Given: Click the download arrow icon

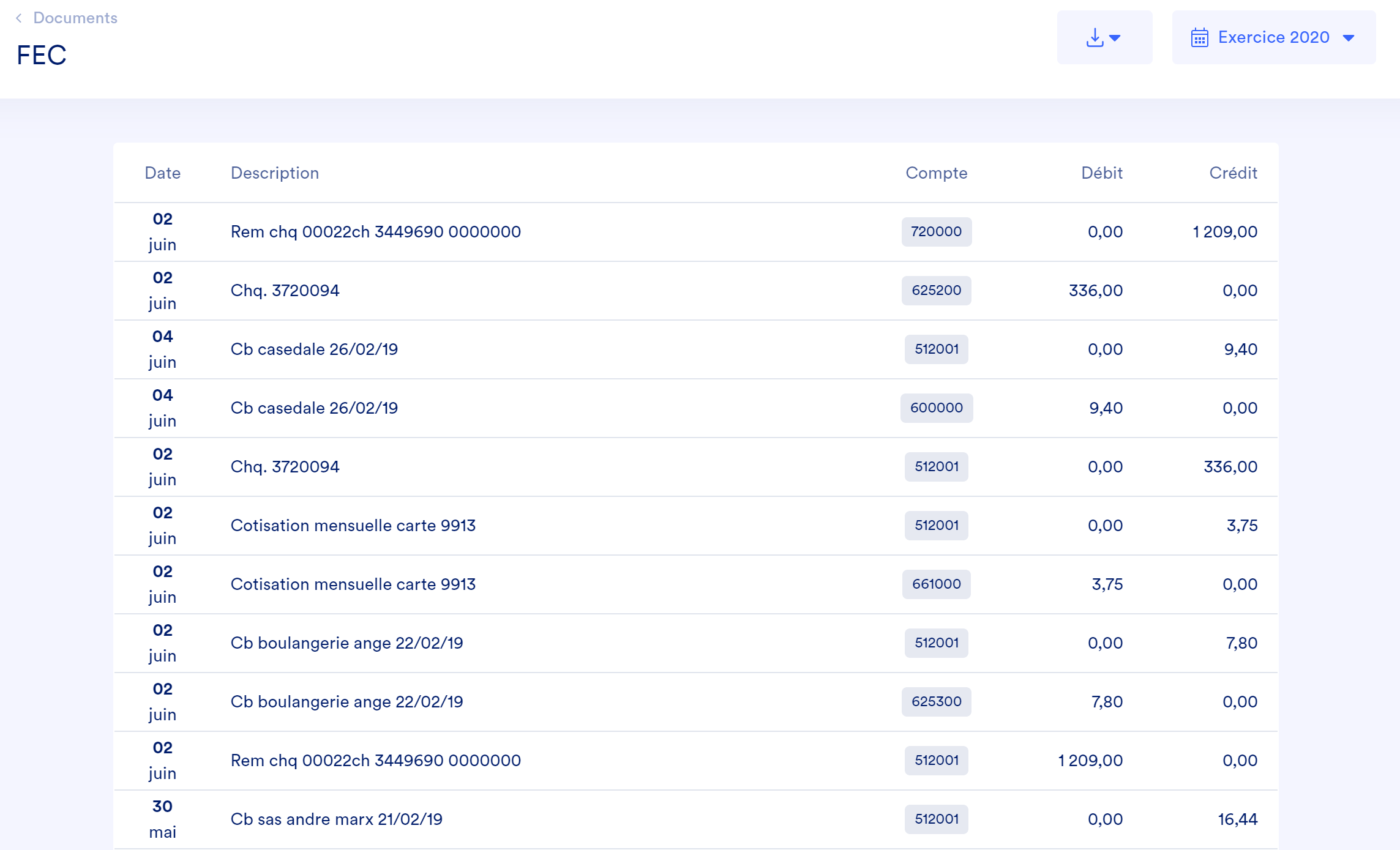Looking at the screenshot, I should point(1095,38).
